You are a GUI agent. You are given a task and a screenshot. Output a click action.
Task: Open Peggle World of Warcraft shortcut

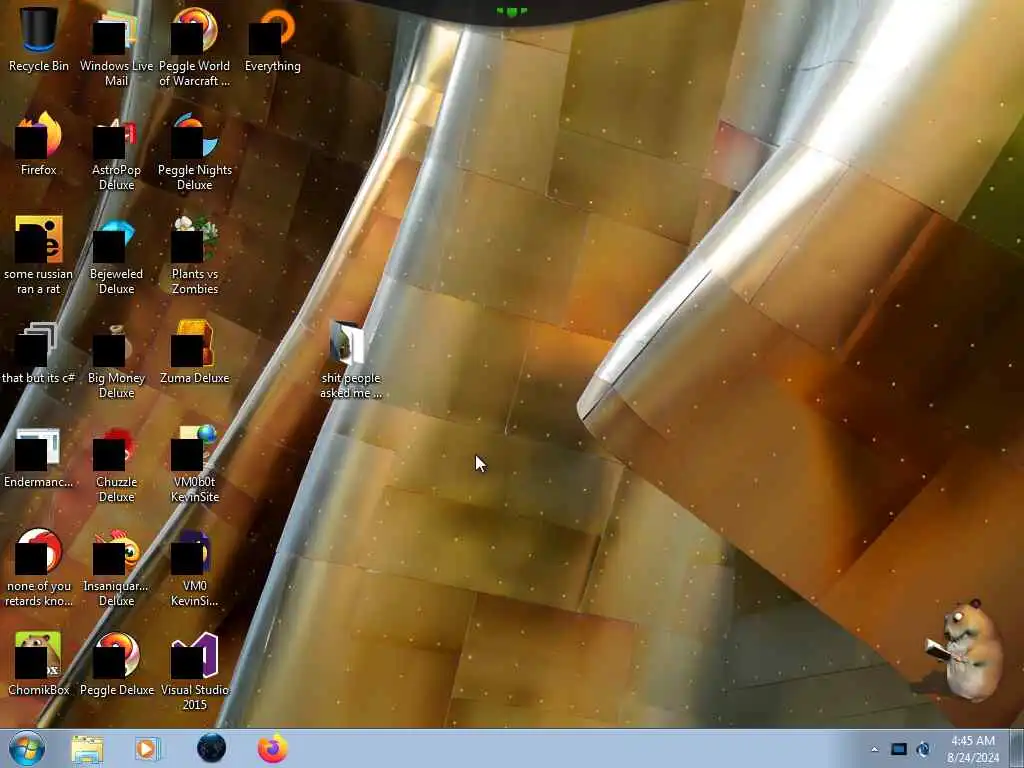coord(195,47)
